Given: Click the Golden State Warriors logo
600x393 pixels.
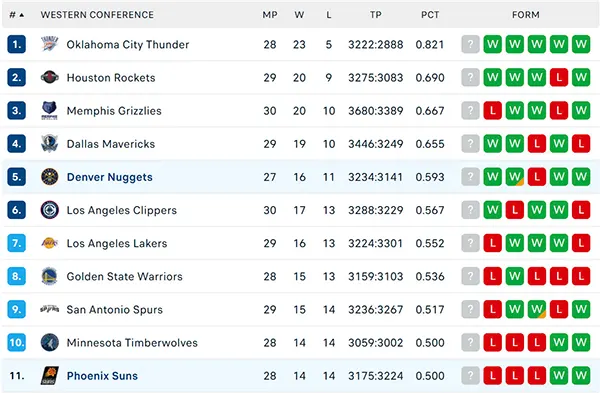Looking at the screenshot, I should click(50, 276).
